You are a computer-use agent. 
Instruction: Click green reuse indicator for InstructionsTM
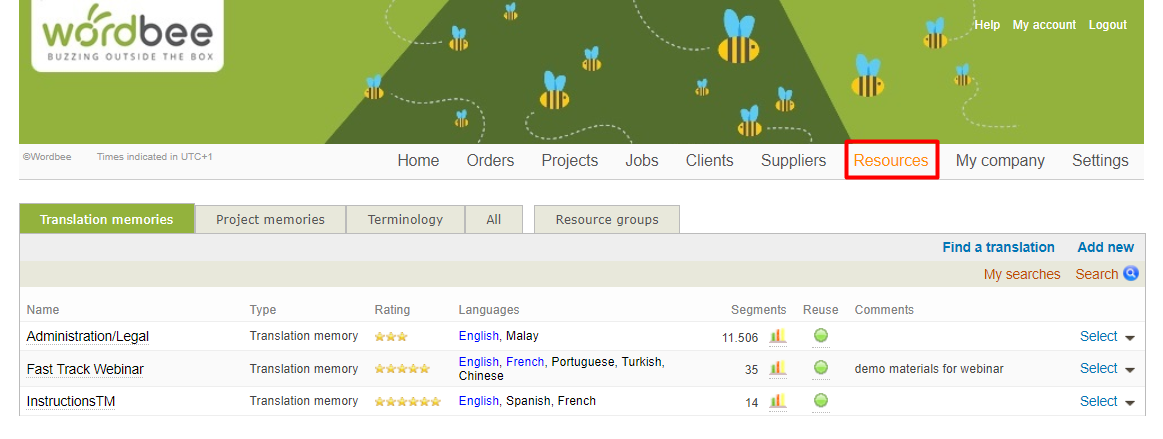(821, 401)
